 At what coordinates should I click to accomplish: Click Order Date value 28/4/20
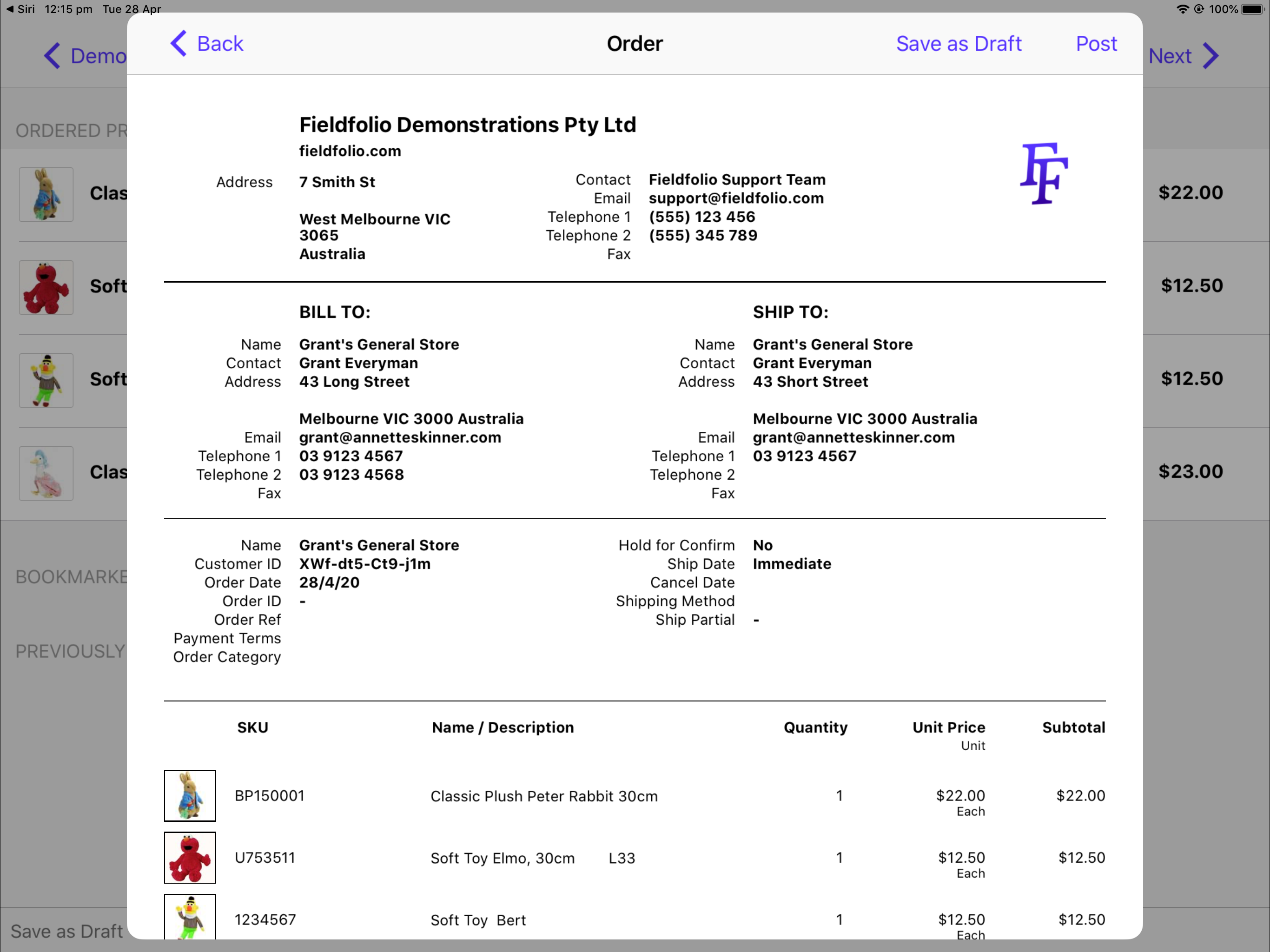coord(329,582)
